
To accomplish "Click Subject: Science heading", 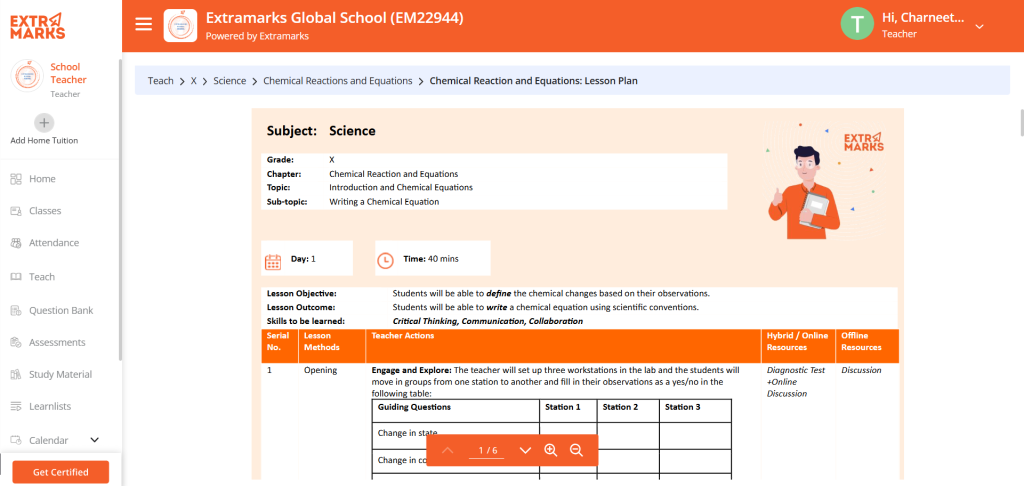I will (x=321, y=131).
